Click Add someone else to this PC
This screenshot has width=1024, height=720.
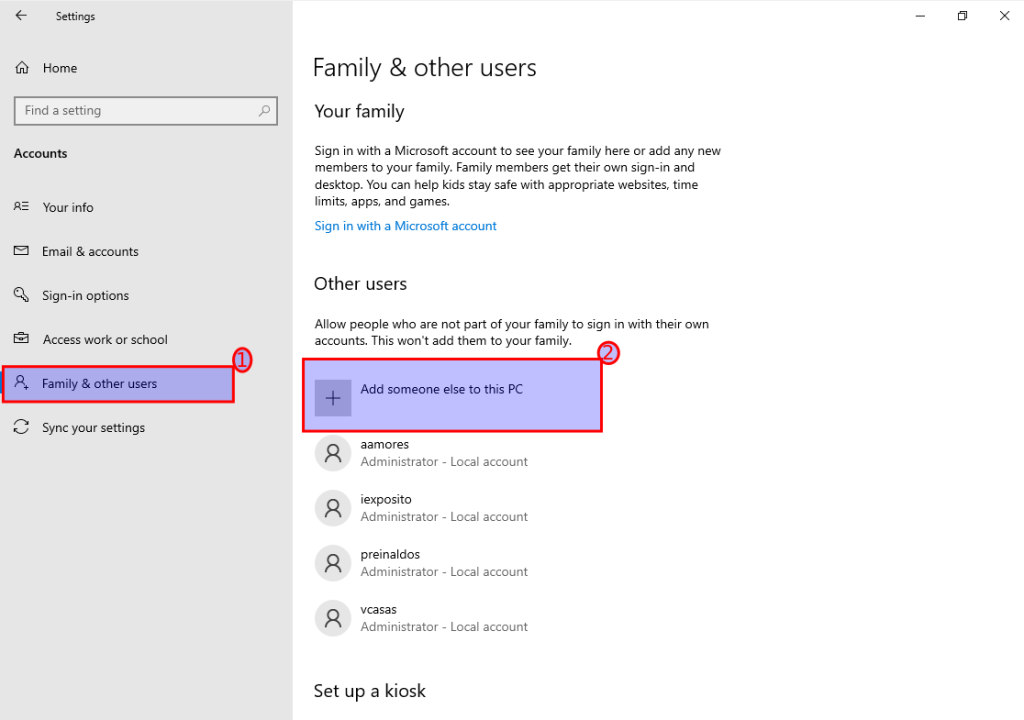[x=441, y=390]
